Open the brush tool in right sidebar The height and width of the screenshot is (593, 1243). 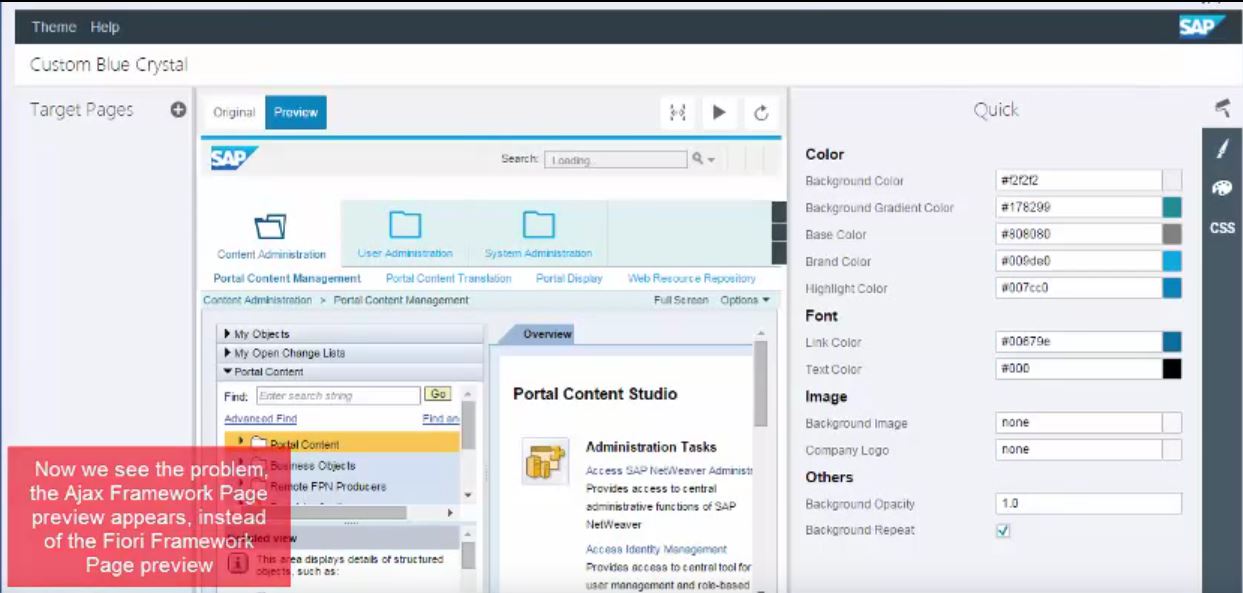pos(1222,149)
